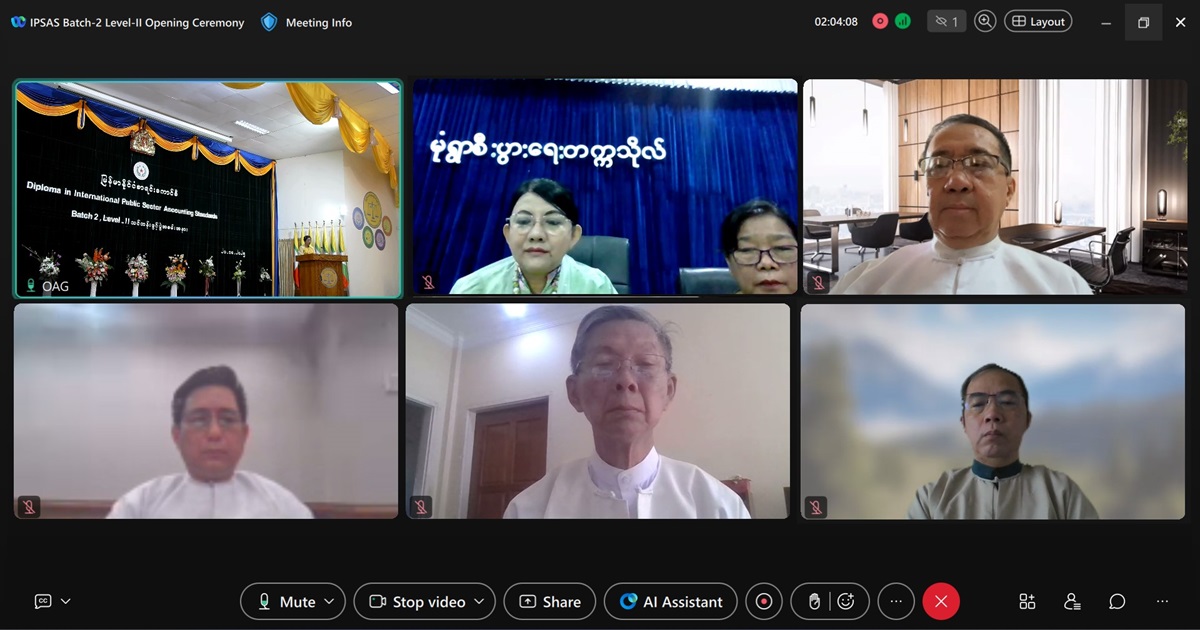Viewport: 1200px width, 630px height.
Task: Click the Share button
Action: tap(550, 601)
